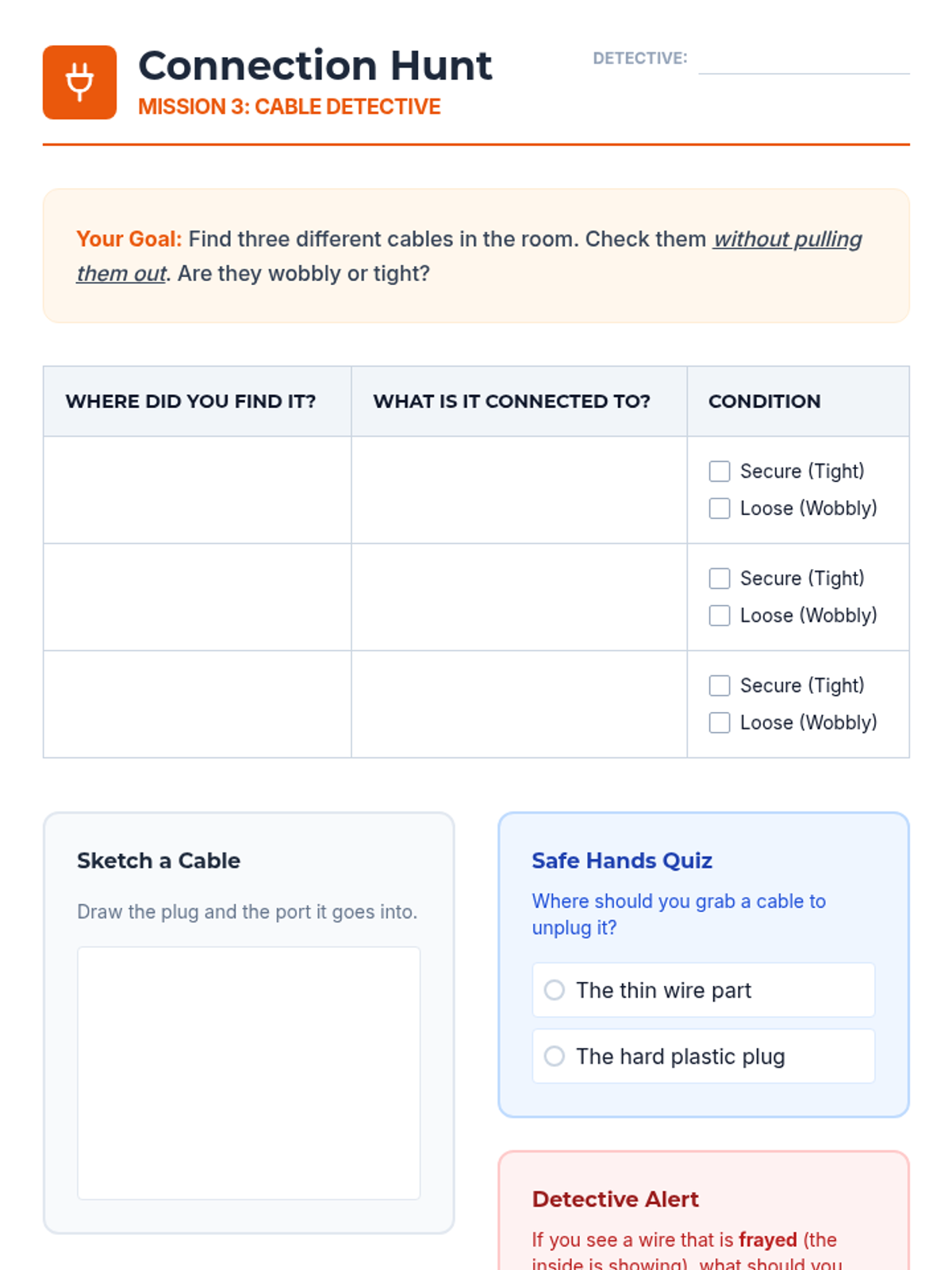The image size is (952, 1270).
Task: Click second row "What is it connected to" cell
Action: click(x=519, y=597)
